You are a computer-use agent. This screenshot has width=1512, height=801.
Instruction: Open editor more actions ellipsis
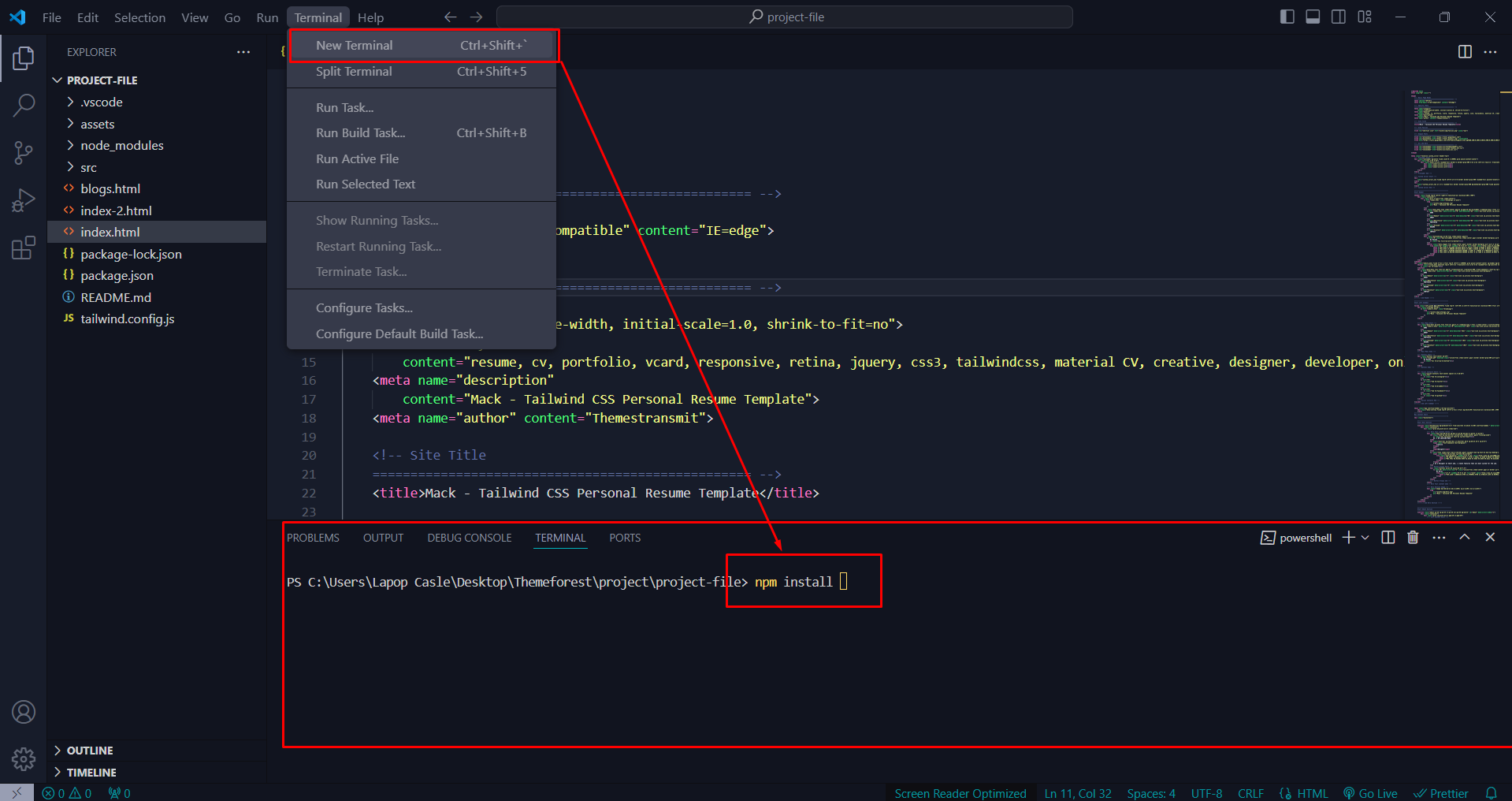(1490, 52)
